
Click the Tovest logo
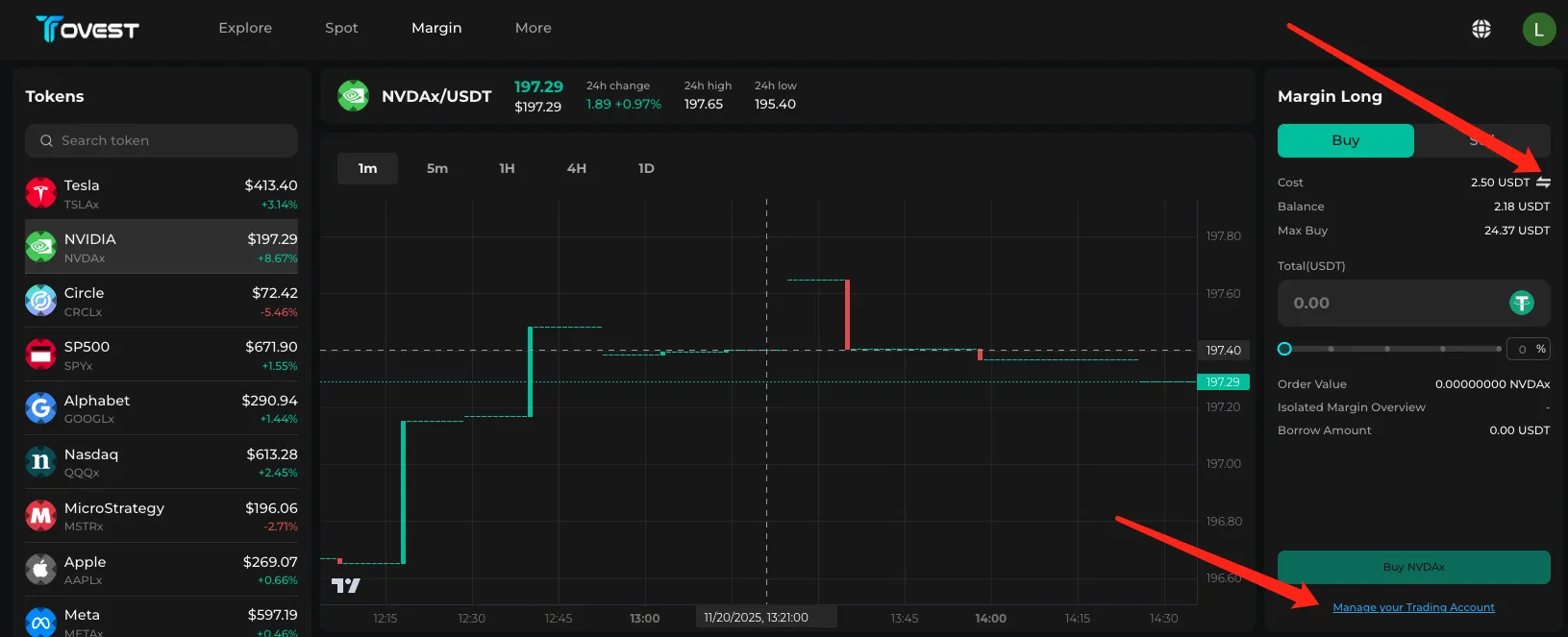point(87,29)
